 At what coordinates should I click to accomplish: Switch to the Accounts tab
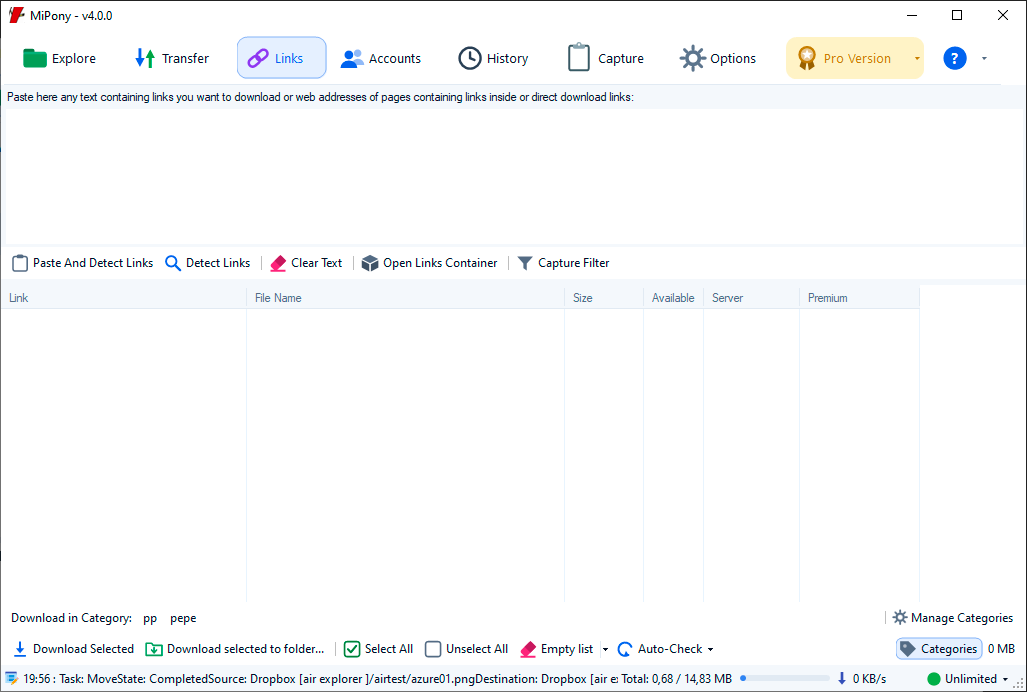coord(381,58)
